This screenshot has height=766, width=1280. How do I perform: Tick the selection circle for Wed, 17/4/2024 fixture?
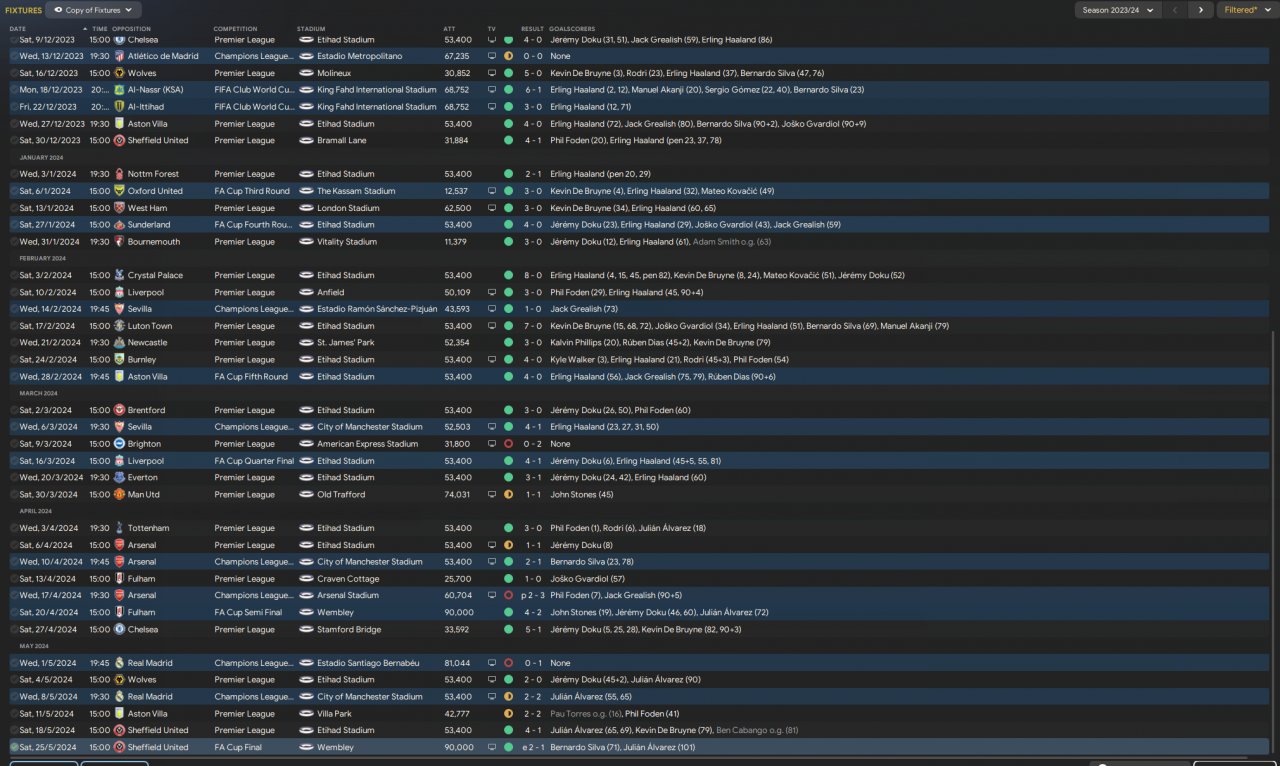click(x=14, y=596)
